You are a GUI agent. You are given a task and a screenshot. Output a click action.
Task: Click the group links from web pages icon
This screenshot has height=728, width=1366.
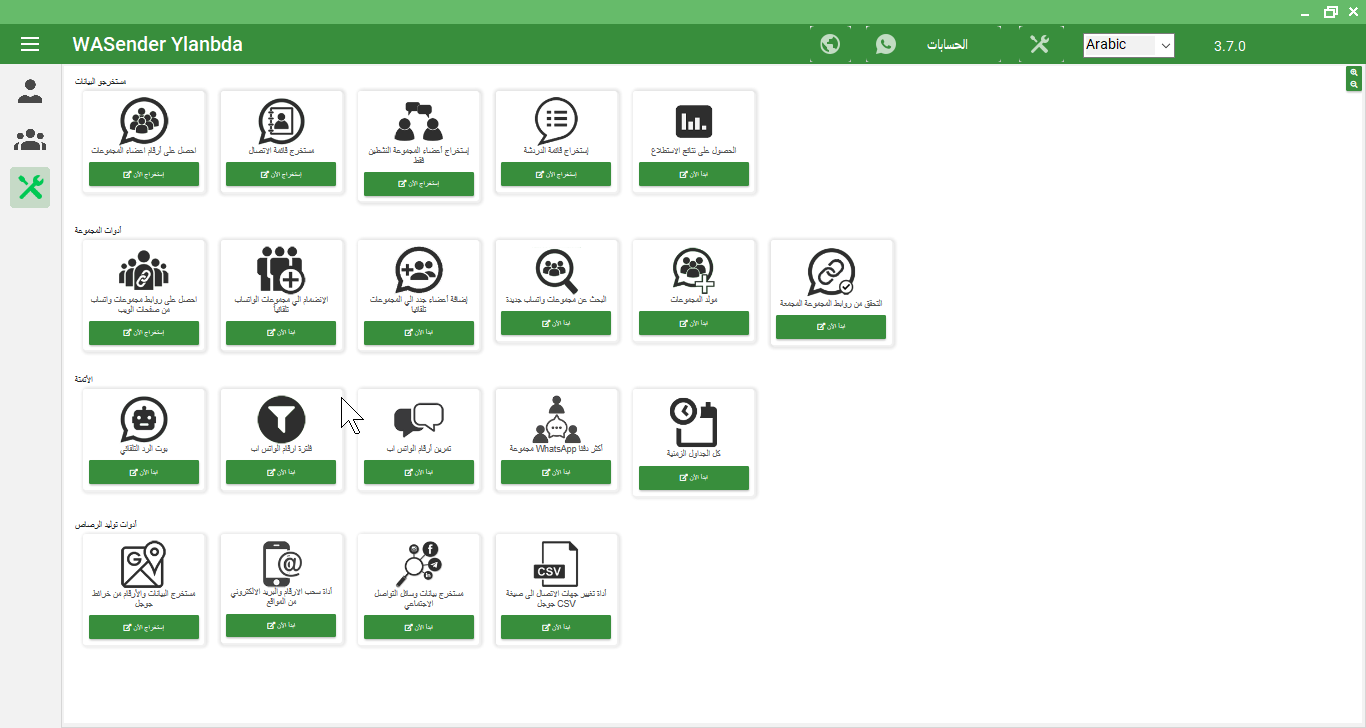coord(144,270)
